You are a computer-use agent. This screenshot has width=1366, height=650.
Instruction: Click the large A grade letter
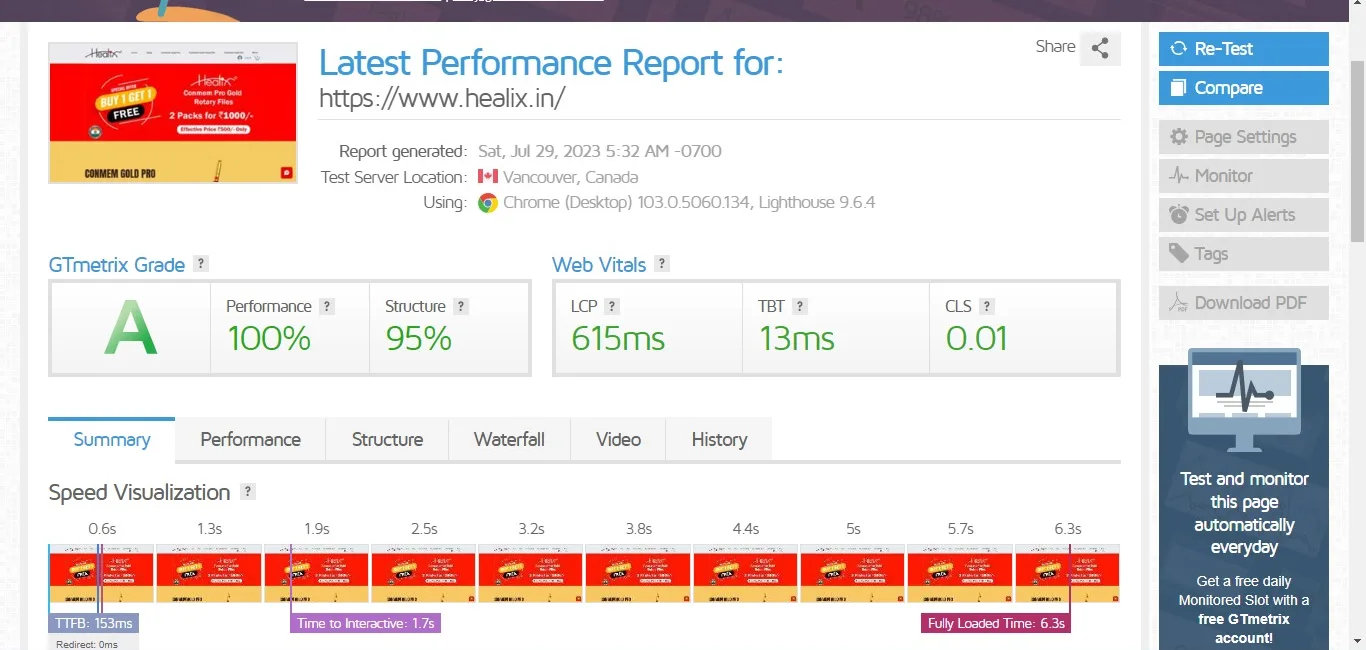pyautogui.click(x=131, y=329)
